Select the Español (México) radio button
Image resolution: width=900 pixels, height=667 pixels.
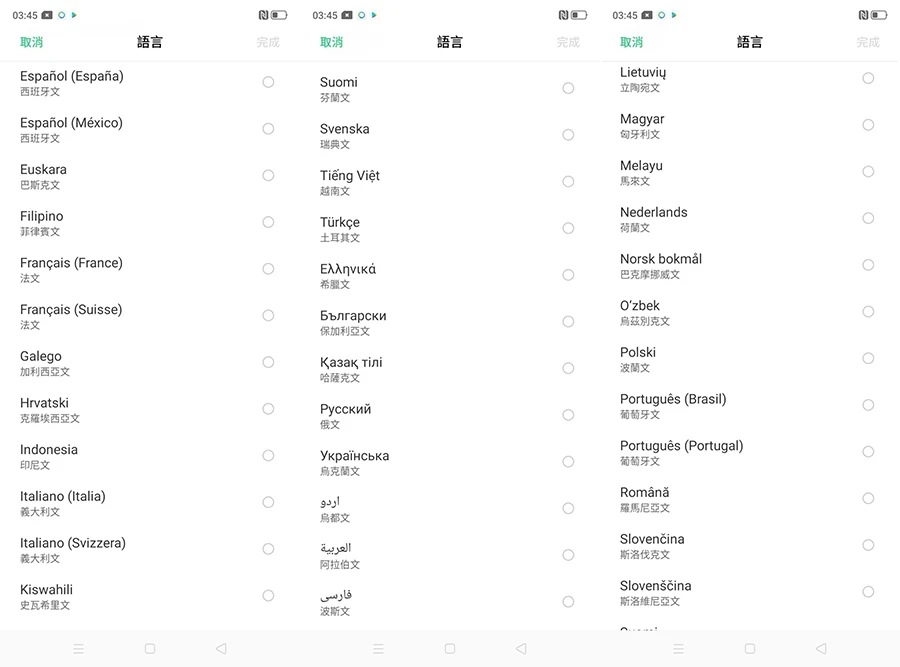coord(268,129)
